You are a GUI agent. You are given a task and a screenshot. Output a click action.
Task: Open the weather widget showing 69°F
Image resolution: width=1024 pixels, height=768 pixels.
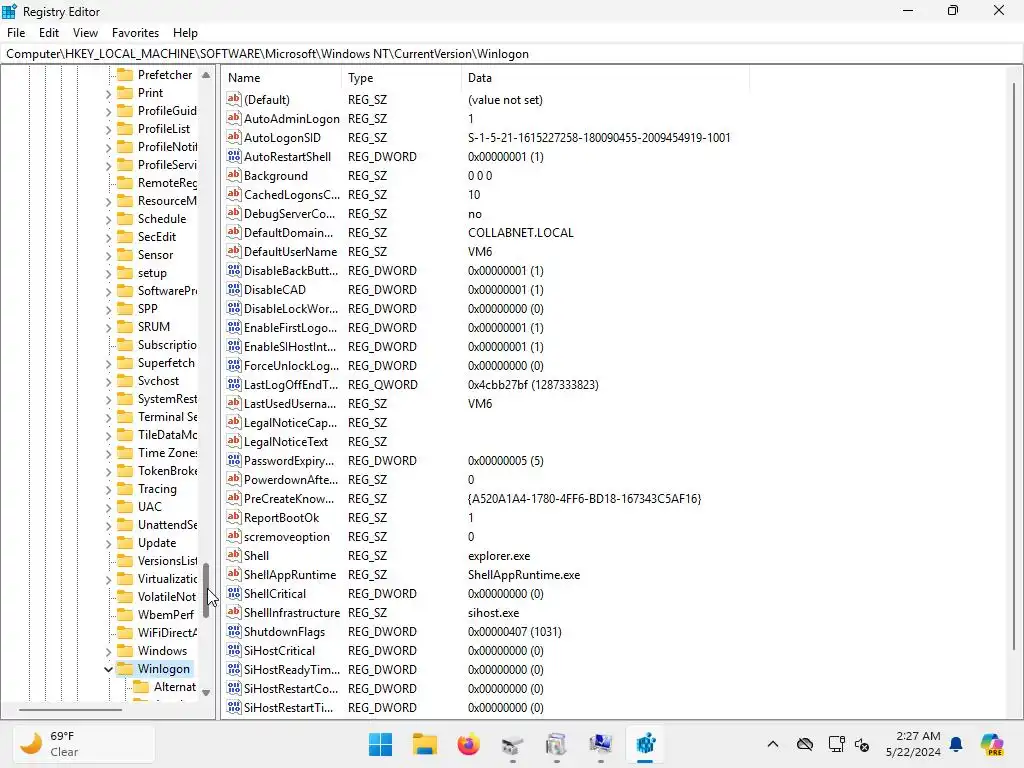pyautogui.click(x=84, y=744)
